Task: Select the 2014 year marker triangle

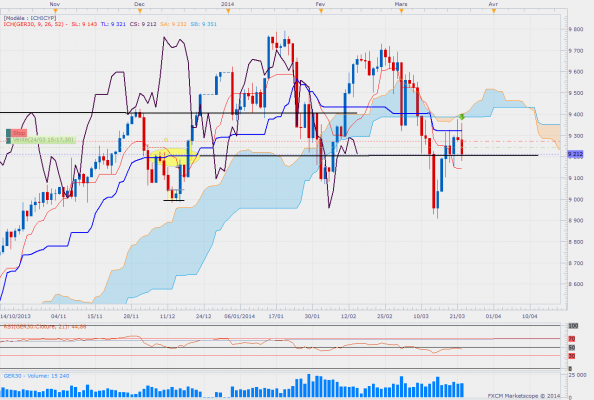Action: point(228,11)
